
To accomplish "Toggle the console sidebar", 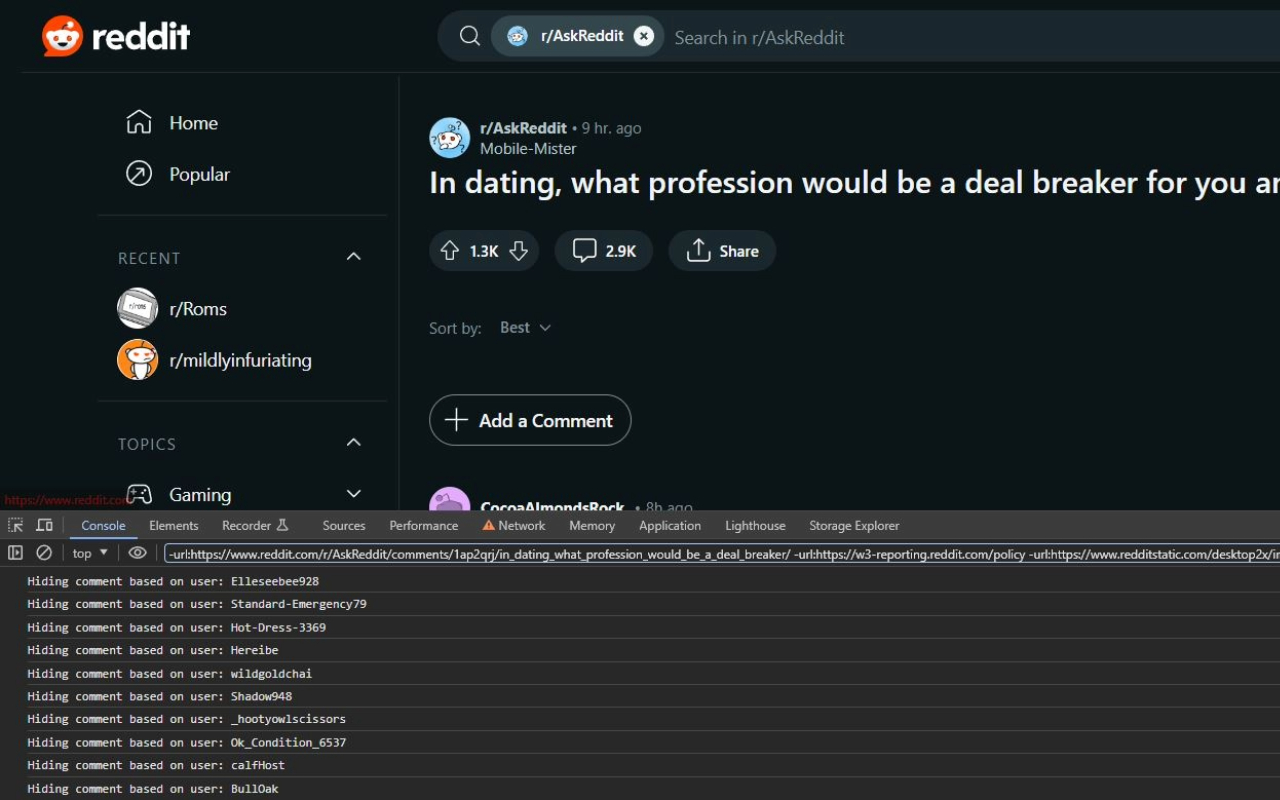I will pyautogui.click(x=15, y=553).
